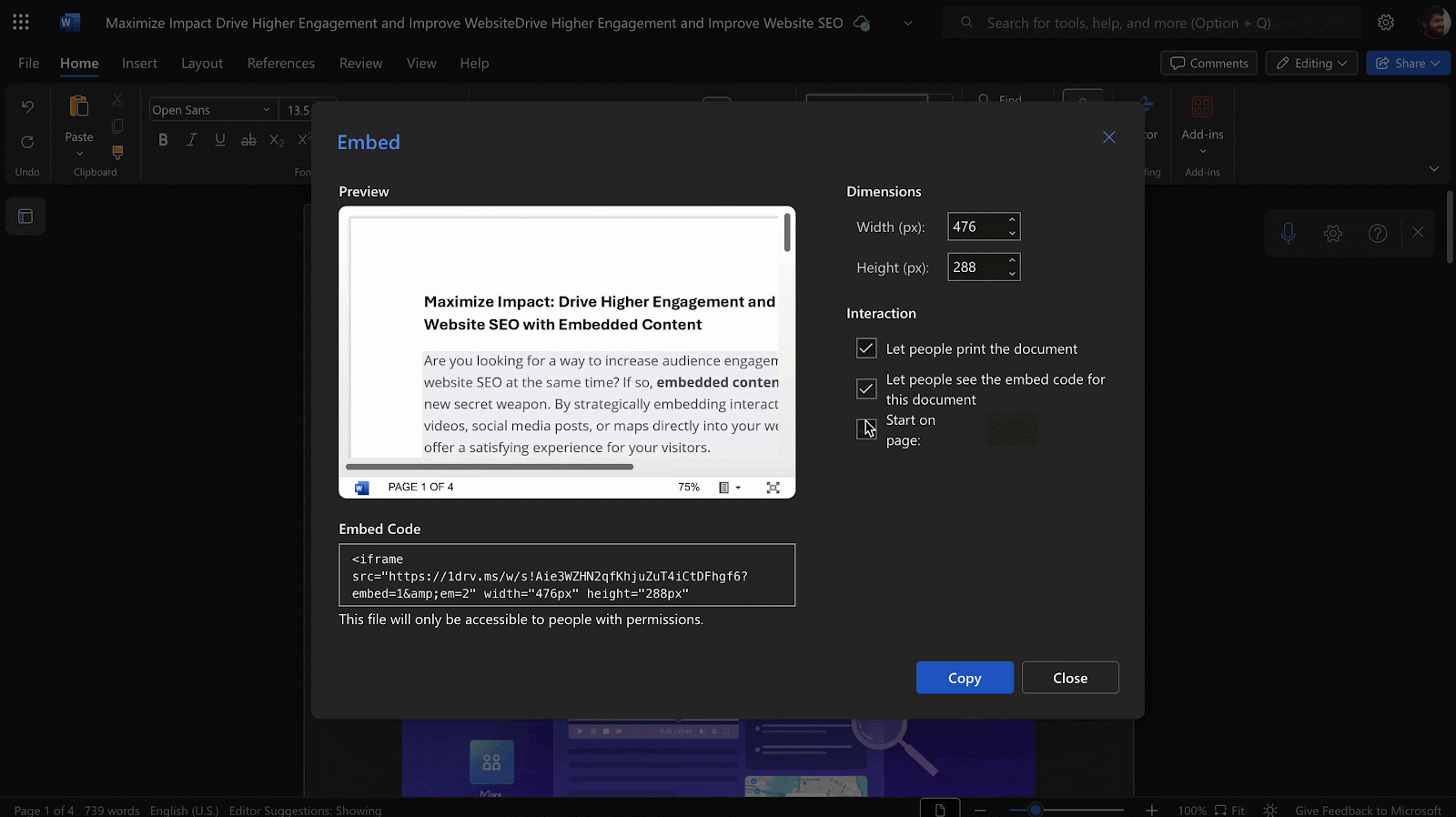1456x817 pixels.
Task: Click the full screen icon in preview
Action: (x=773, y=488)
